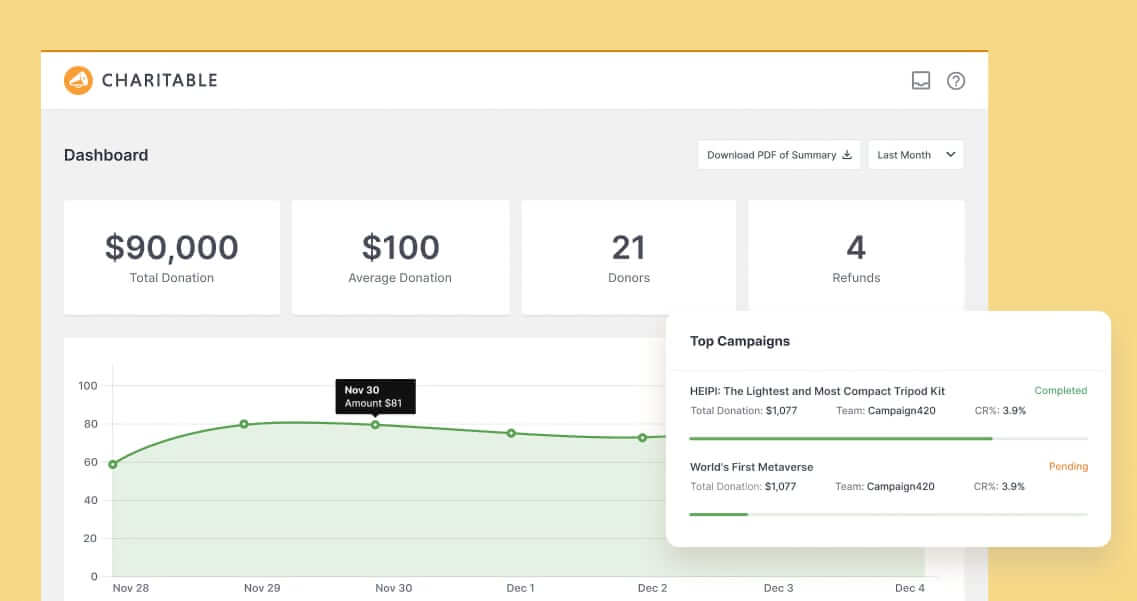Open the chart summary icon in the header

920,80
